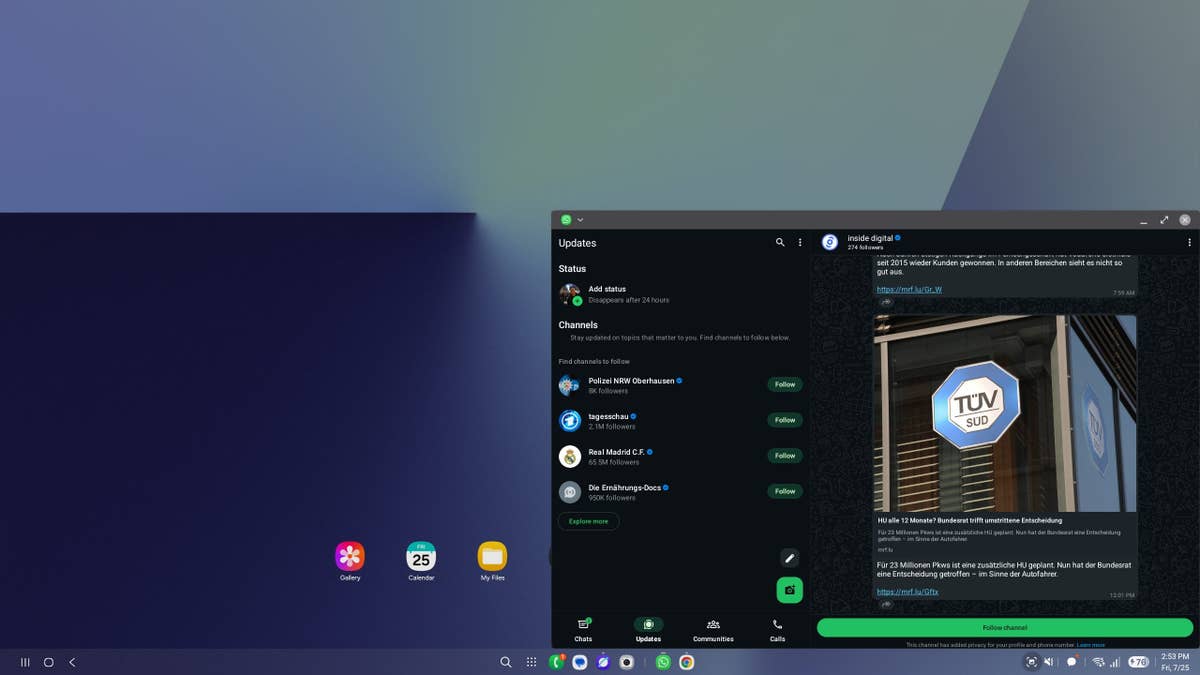1200x675 pixels.
Task: Switch to the Chats tab
Action: 583,629
